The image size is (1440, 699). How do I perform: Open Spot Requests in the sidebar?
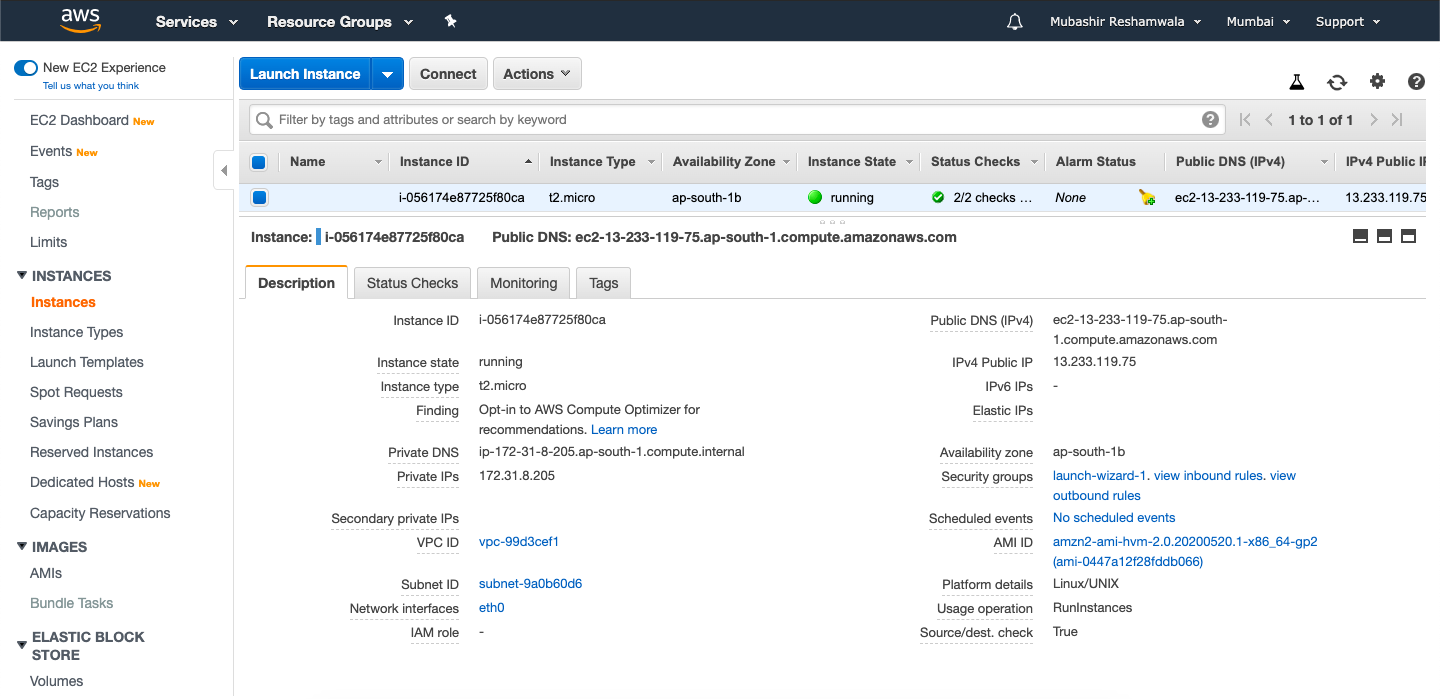(x=76, y=392)
